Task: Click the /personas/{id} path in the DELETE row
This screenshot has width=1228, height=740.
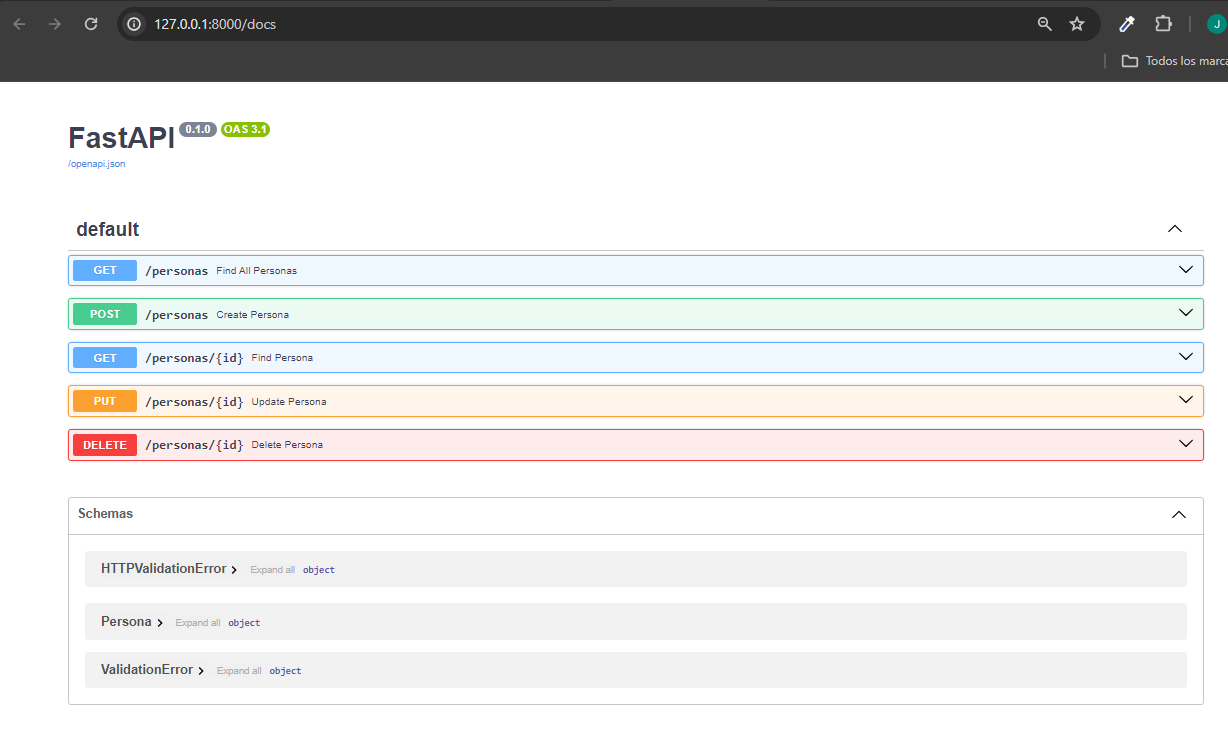Action: point(194,445)
